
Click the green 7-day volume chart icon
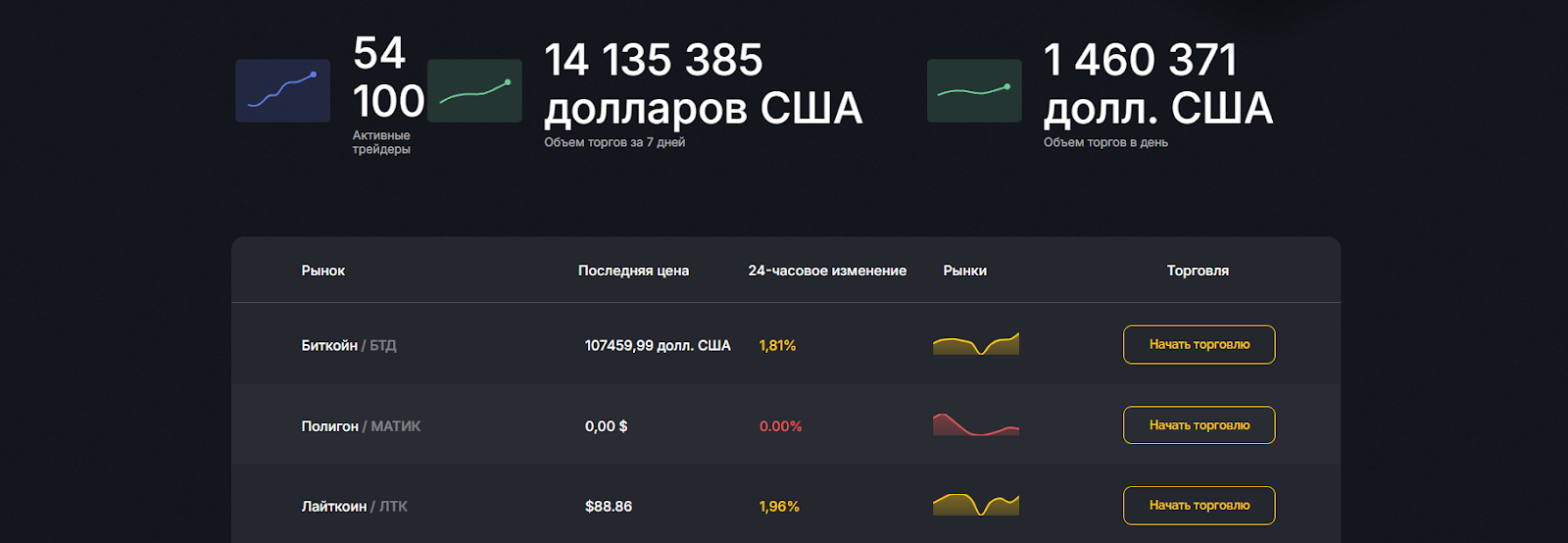[x=474, y=91]
